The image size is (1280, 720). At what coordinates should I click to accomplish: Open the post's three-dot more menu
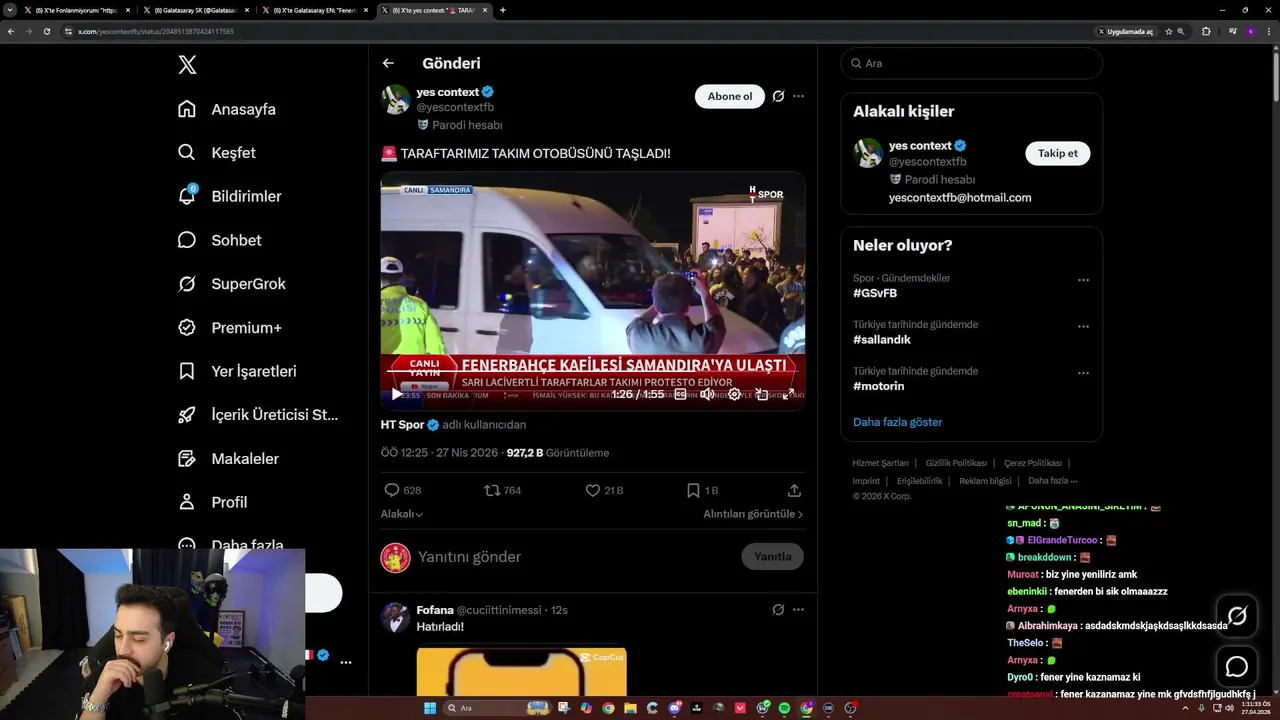[x=798, y=96]
